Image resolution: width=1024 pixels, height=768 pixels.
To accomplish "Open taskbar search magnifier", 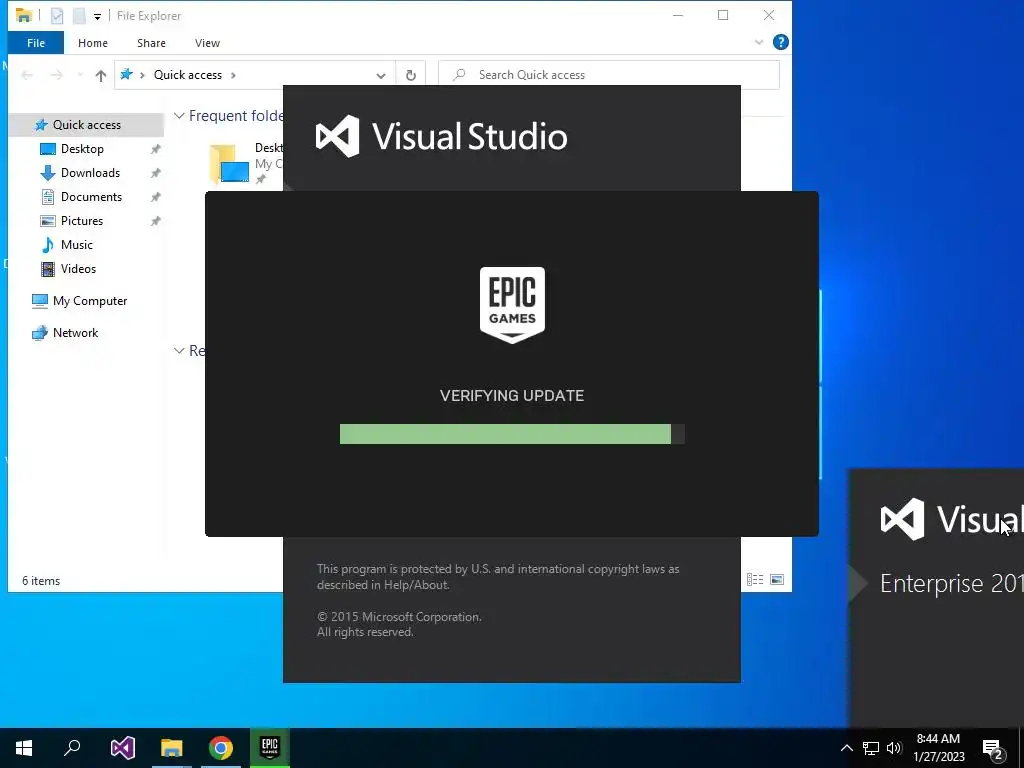I will tap(72, 747).
